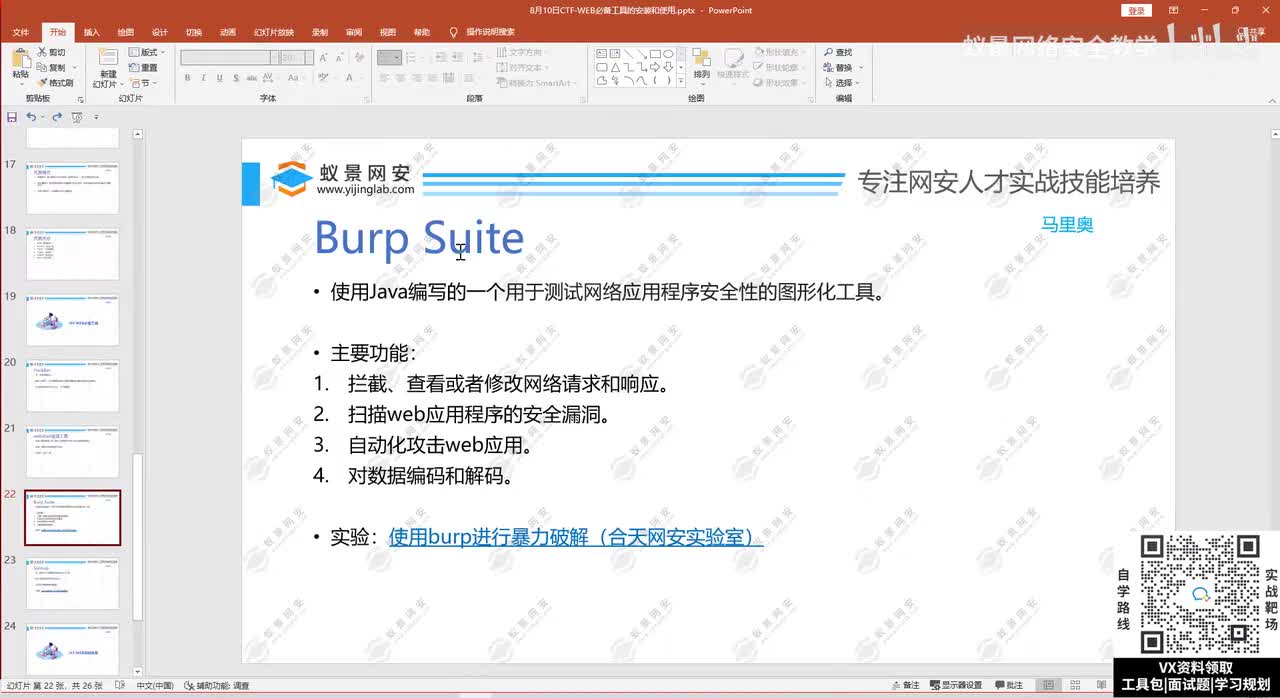Open the Replace (替换) dropdown arrow
The height and width of the screenshot is (698, 1280).
pos(861,68)
